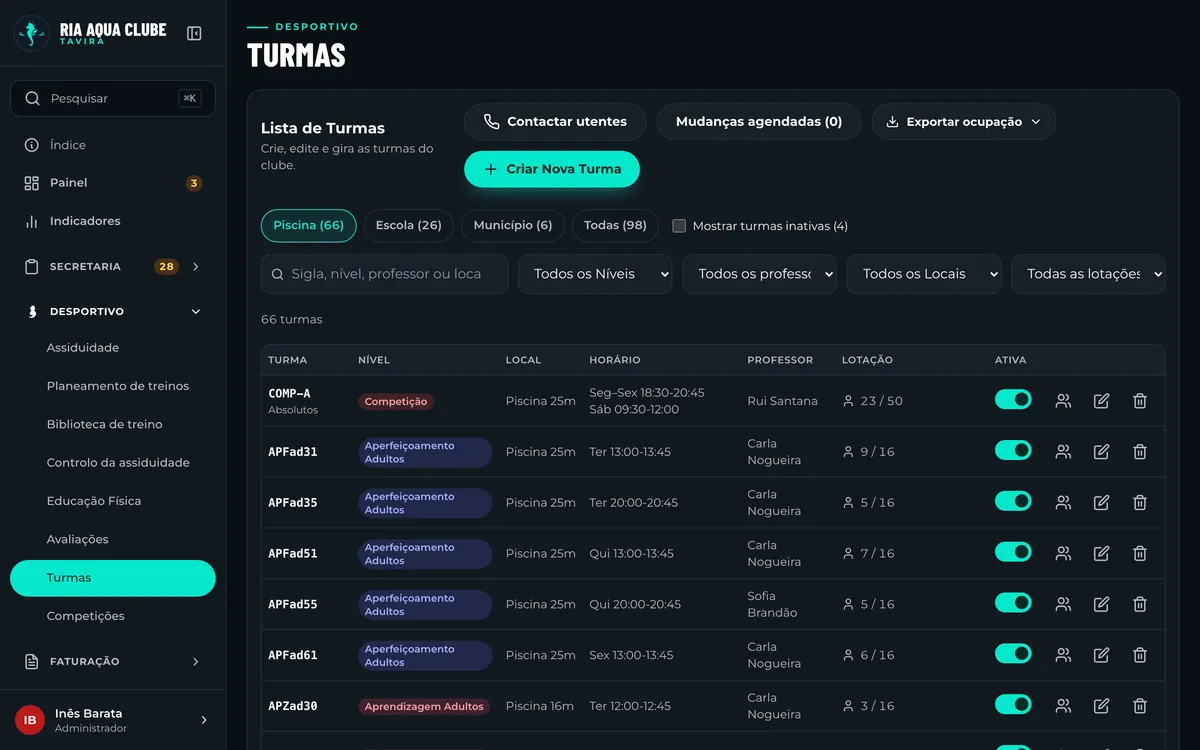Edit the APFad31 class
This screenshot has height=750, width=1200.
[x=1101, y=452]
